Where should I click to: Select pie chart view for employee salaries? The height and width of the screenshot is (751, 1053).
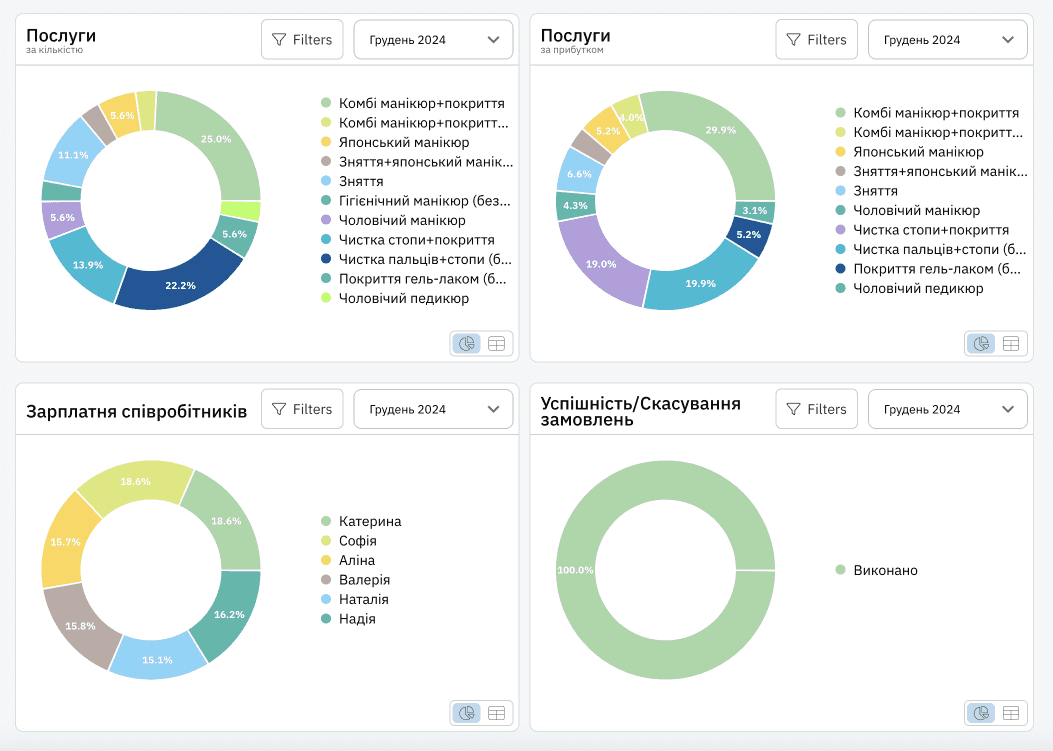(467, 713)
